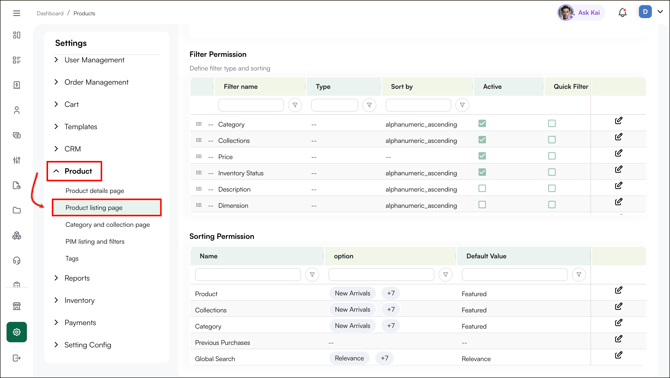Click New Arrivals chip in Collections row
The width and height of the screenshot is (670, 378).
point(353,310)
